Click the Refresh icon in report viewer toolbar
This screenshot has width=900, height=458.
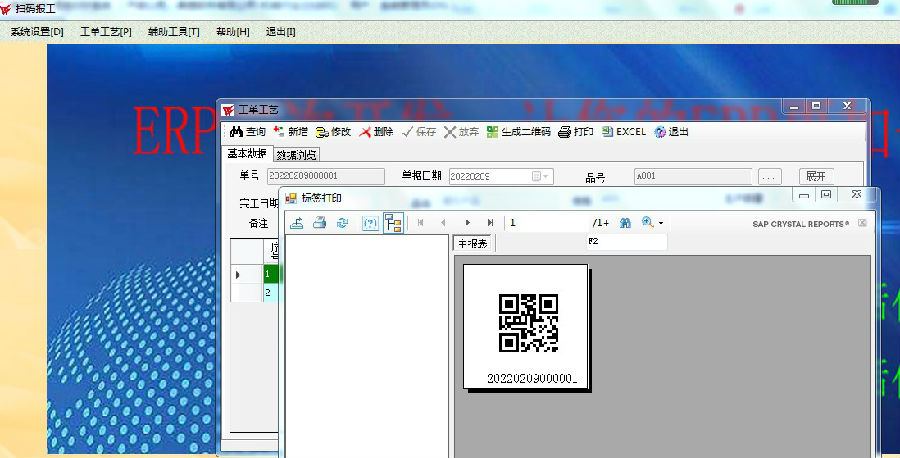[x=343, y=223]
